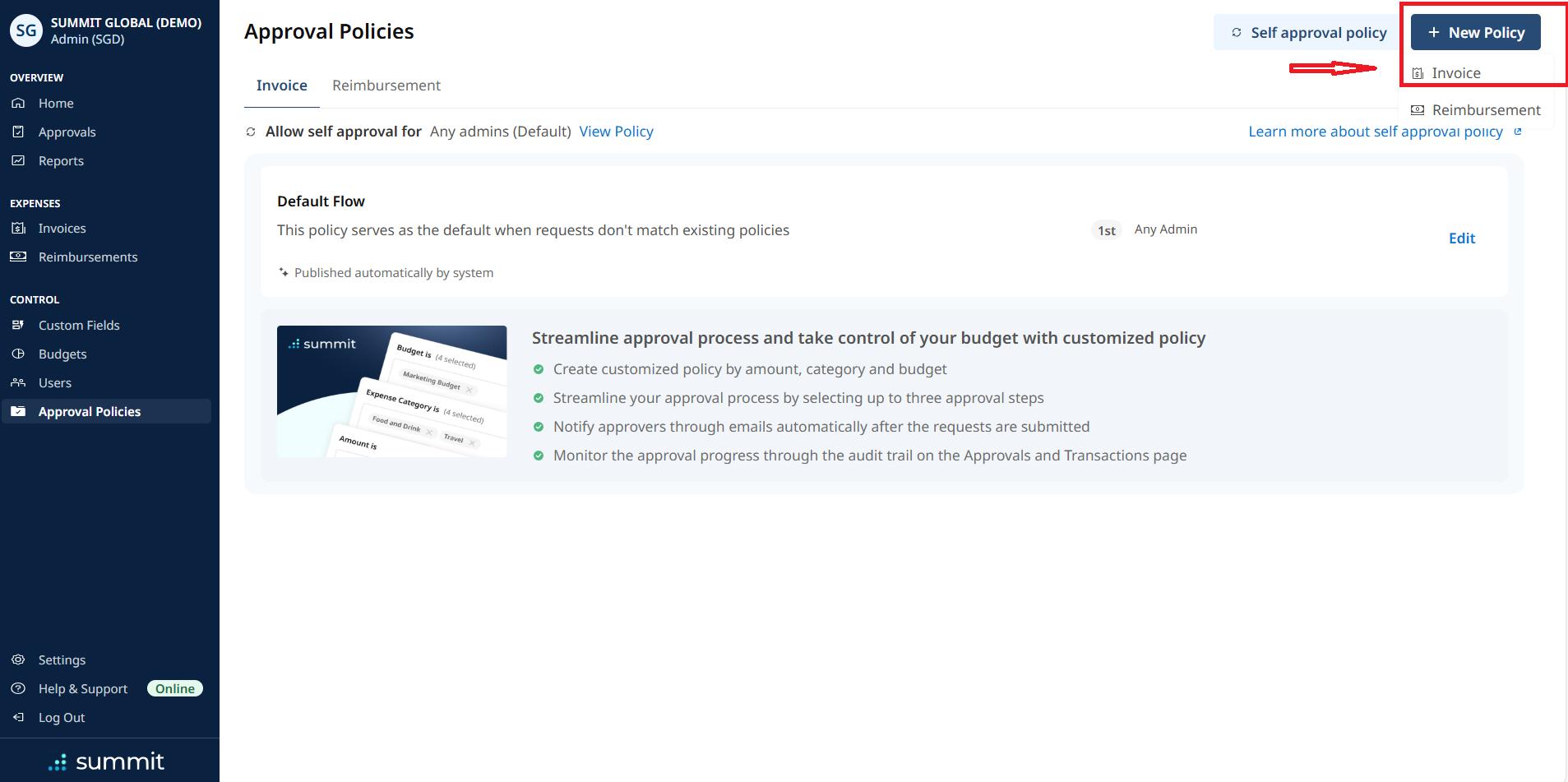The height and width of the screenshot is (782, 1568).
Task: Click the New Policy button
Action: click(1476, 32)
